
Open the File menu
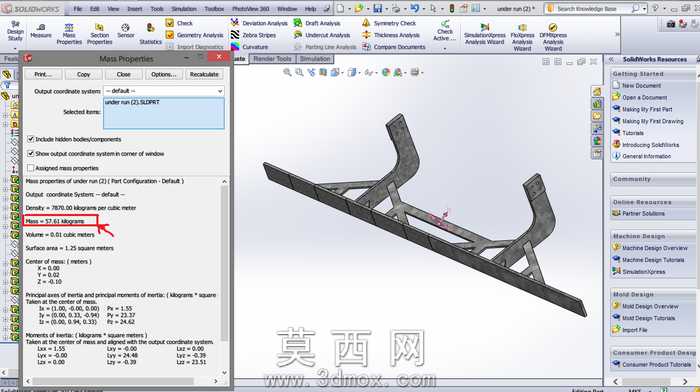pyautogui.click(x=78, y=8)
